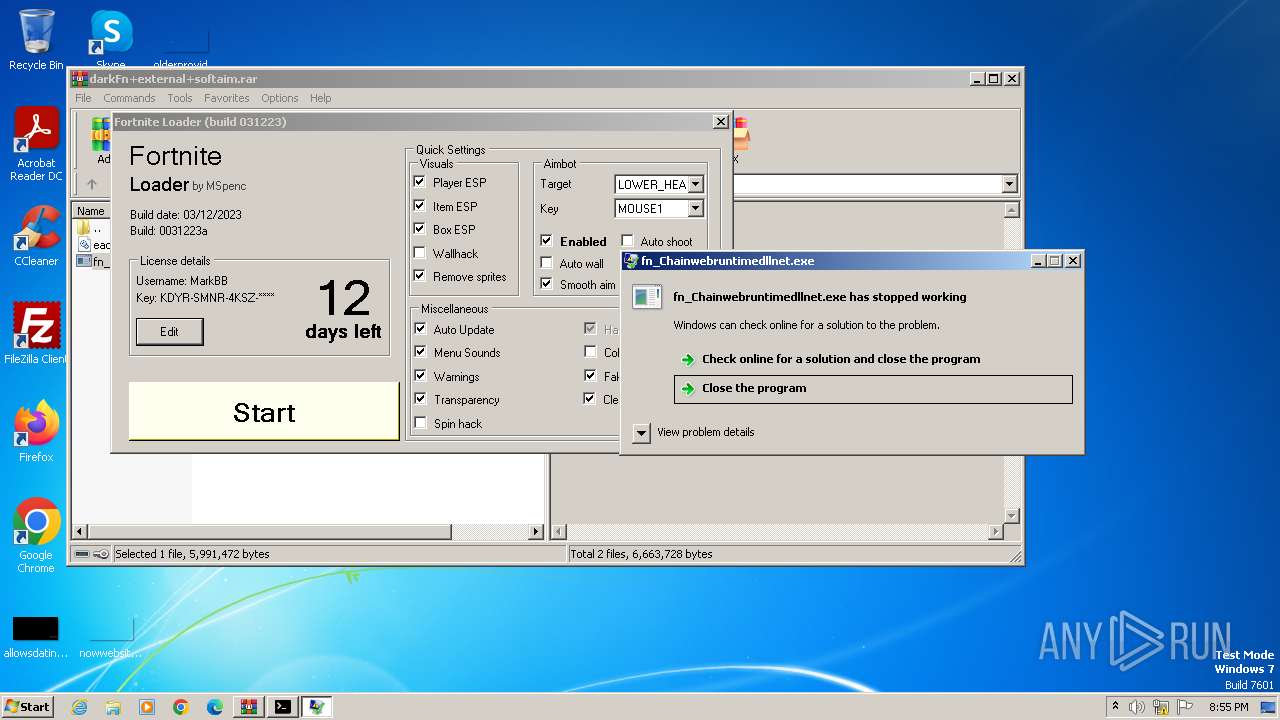Uncheck Remove sprites

click(x=419, y=276)
